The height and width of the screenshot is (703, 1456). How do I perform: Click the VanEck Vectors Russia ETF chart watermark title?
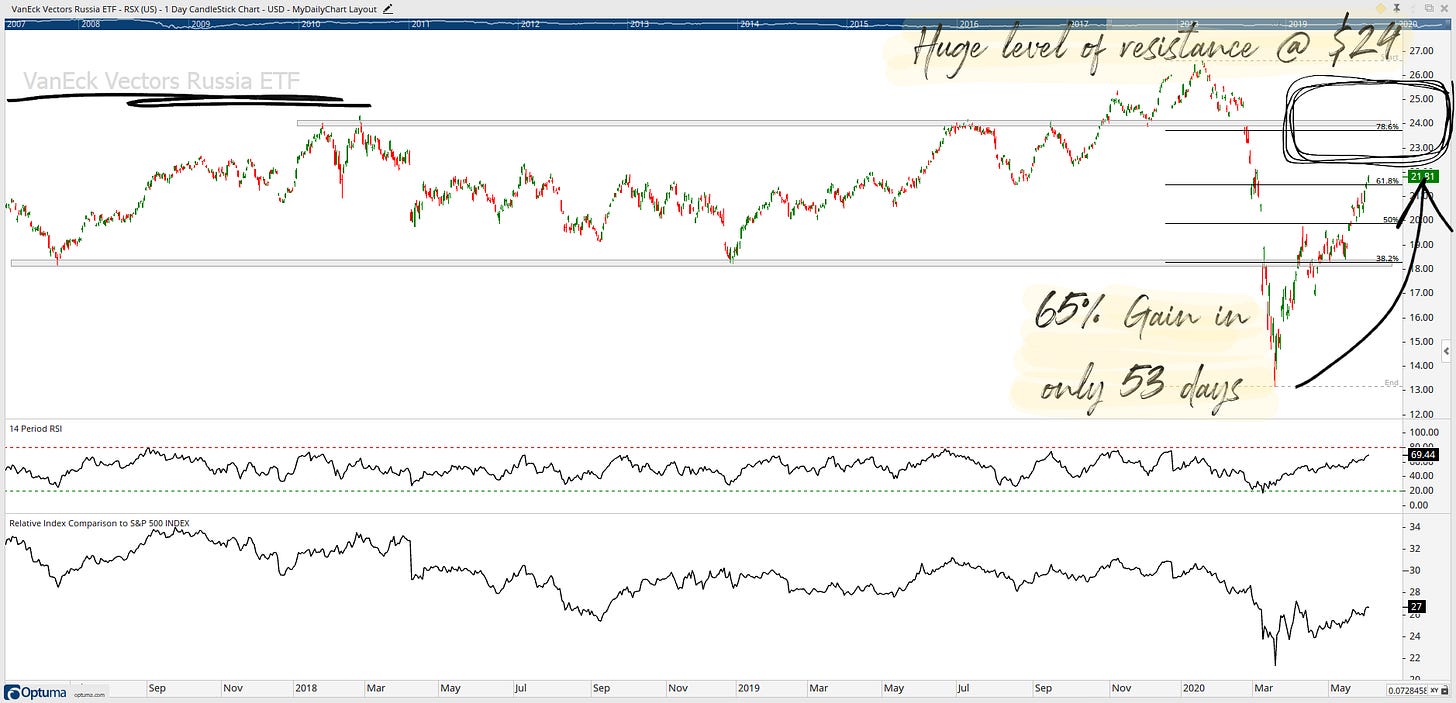click(161, 80)
